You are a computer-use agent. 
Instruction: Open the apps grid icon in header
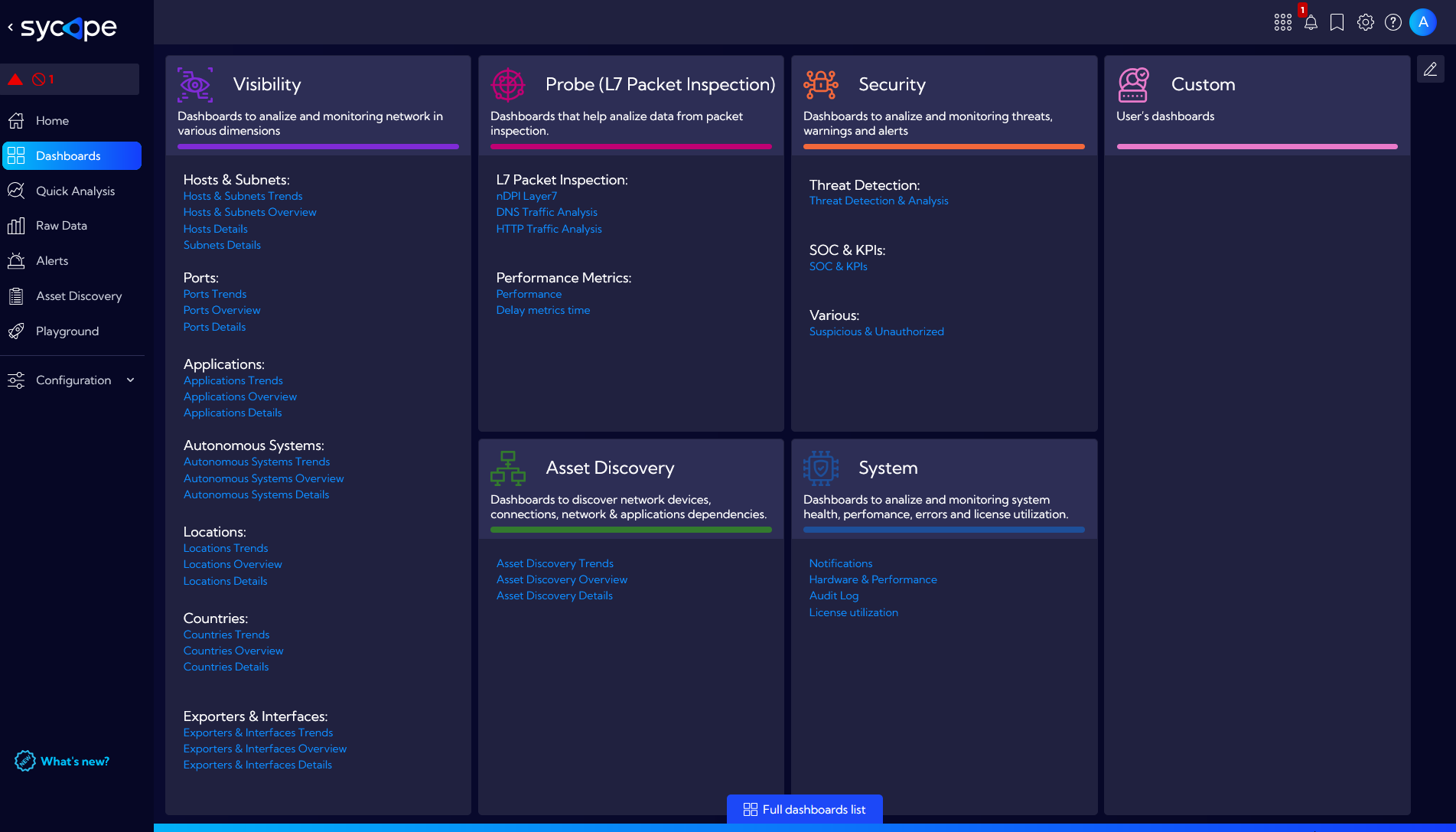[1283, 23]
